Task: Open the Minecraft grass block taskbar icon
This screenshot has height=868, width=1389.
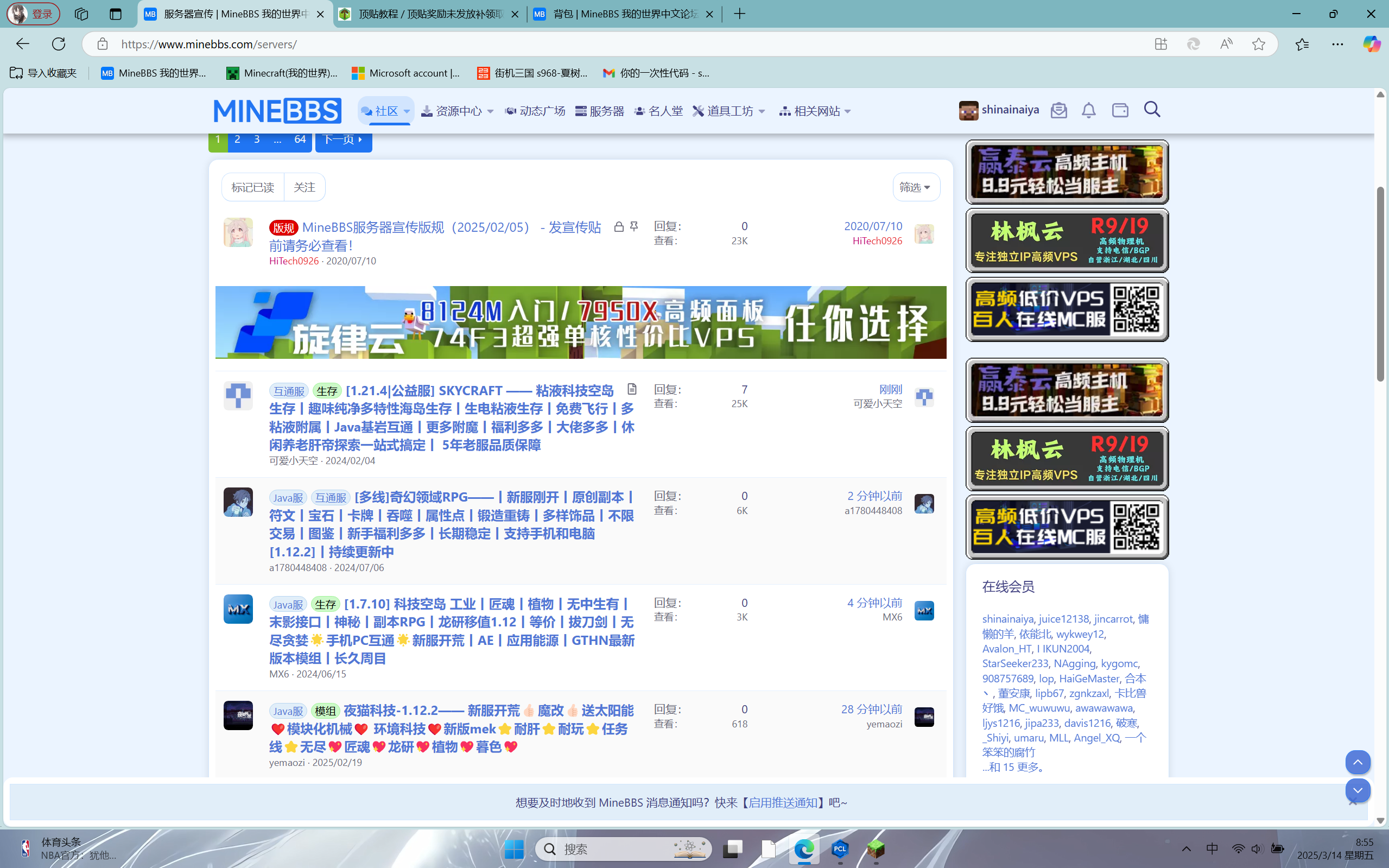Action: (x=876, y=848)
